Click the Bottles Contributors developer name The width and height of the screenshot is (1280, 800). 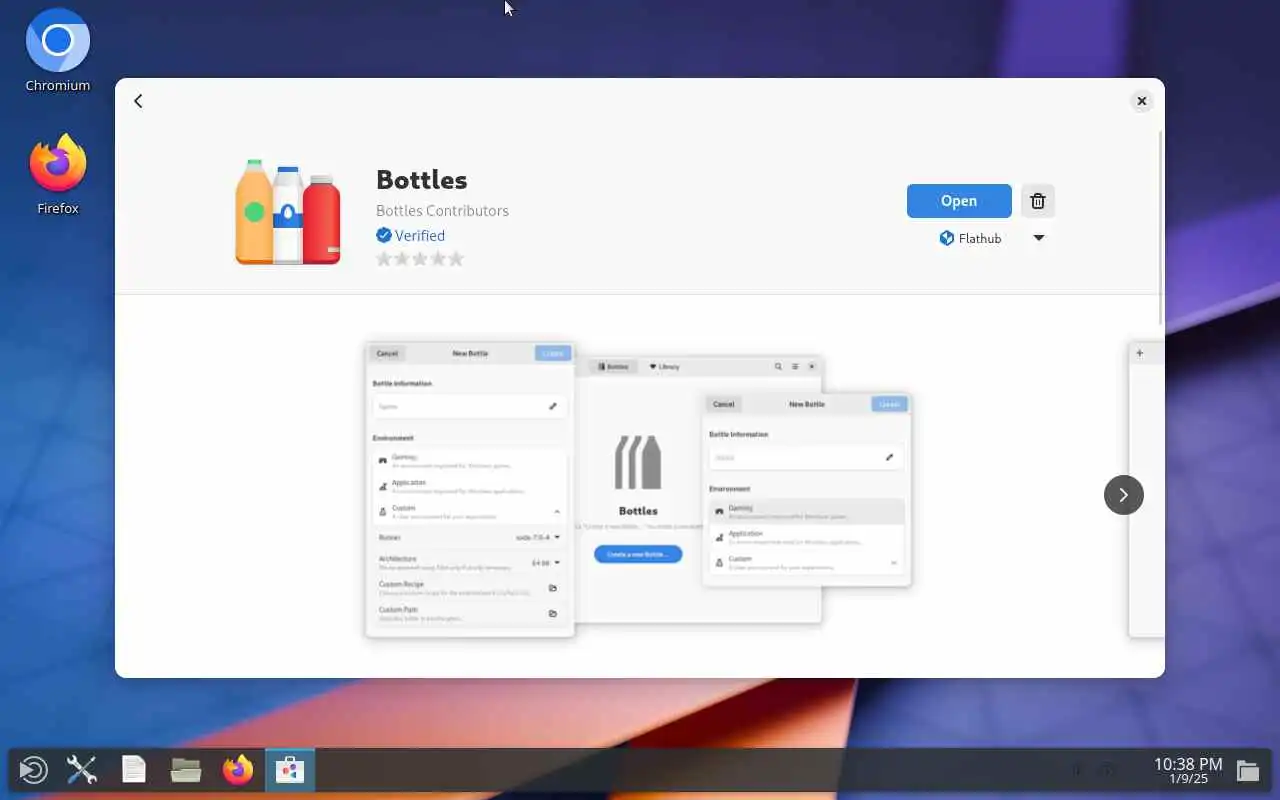point(442,211)
